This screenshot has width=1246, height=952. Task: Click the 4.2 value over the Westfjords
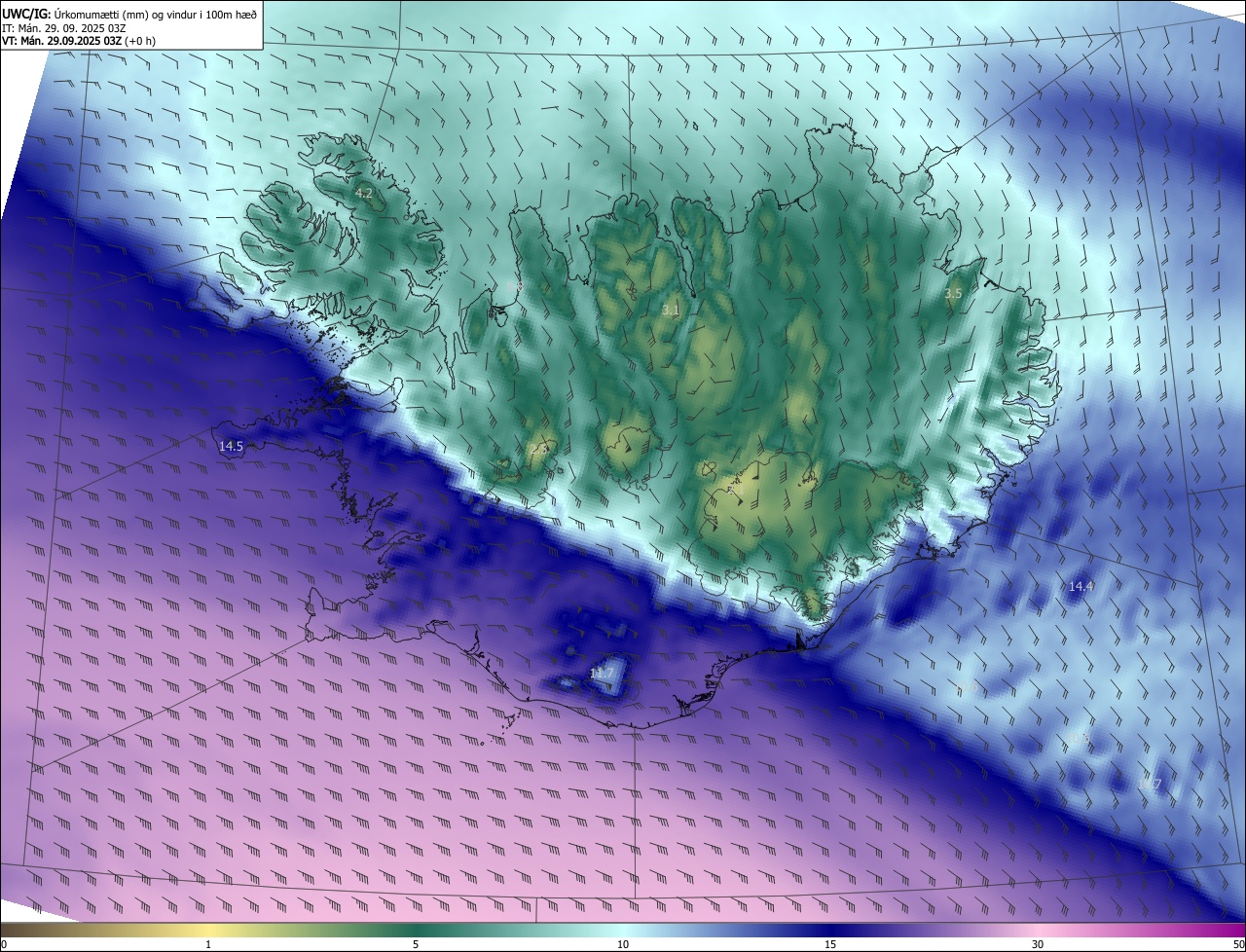click(364, 194)
